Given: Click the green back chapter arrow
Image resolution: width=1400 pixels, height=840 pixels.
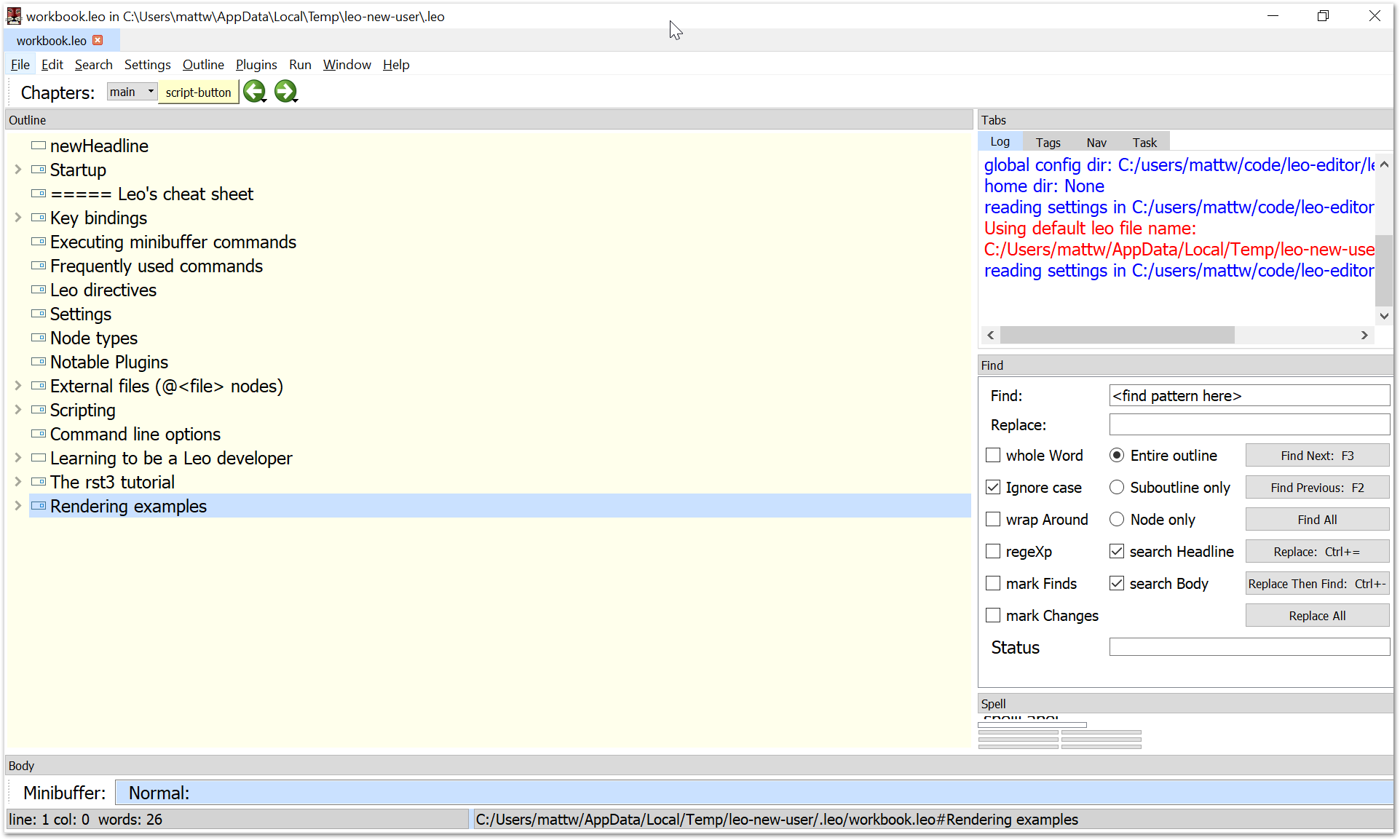Looking at the screenshot, I should point(255,91).
